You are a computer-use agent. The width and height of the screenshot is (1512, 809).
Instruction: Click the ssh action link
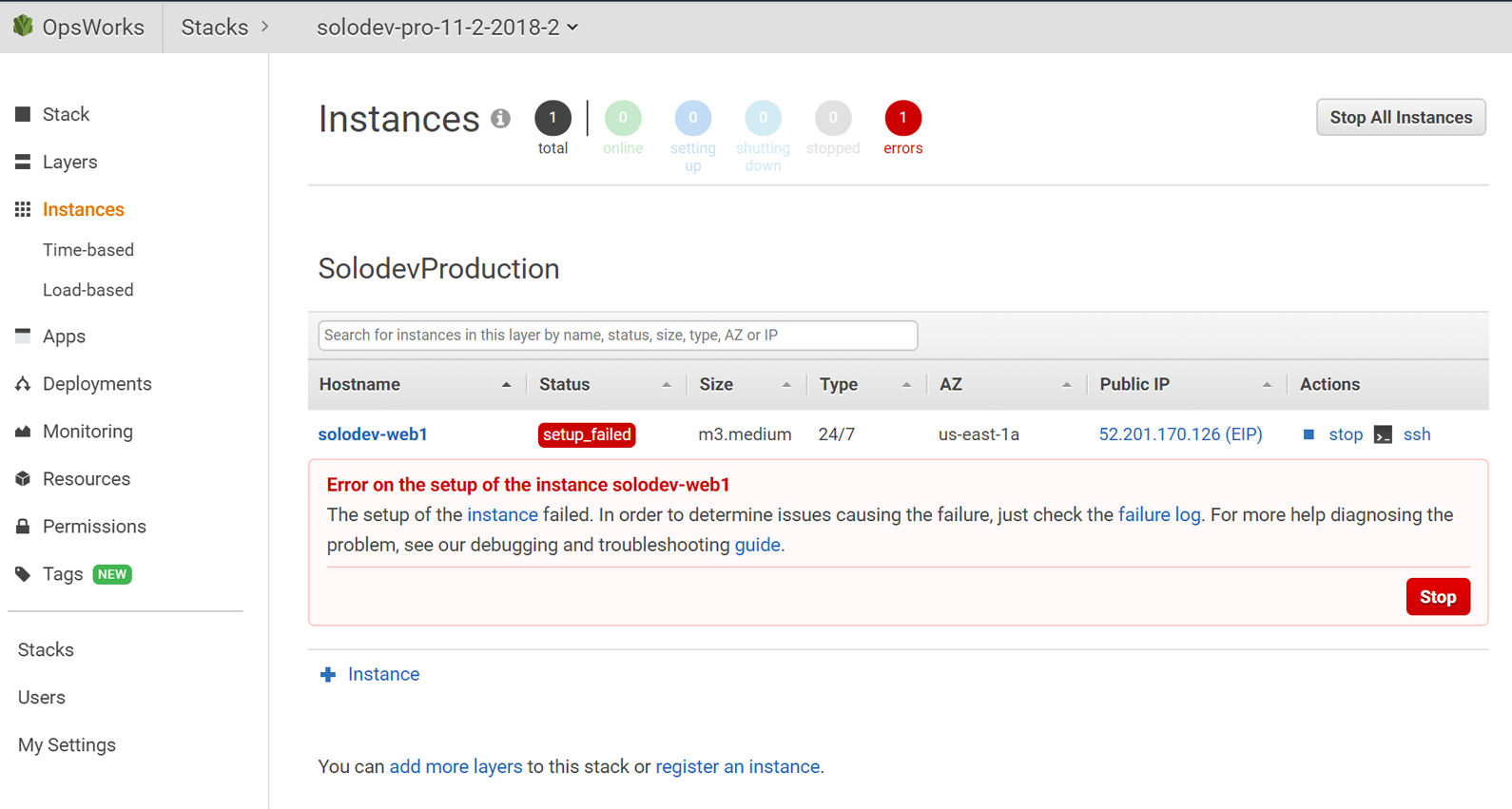point(1417,434)
